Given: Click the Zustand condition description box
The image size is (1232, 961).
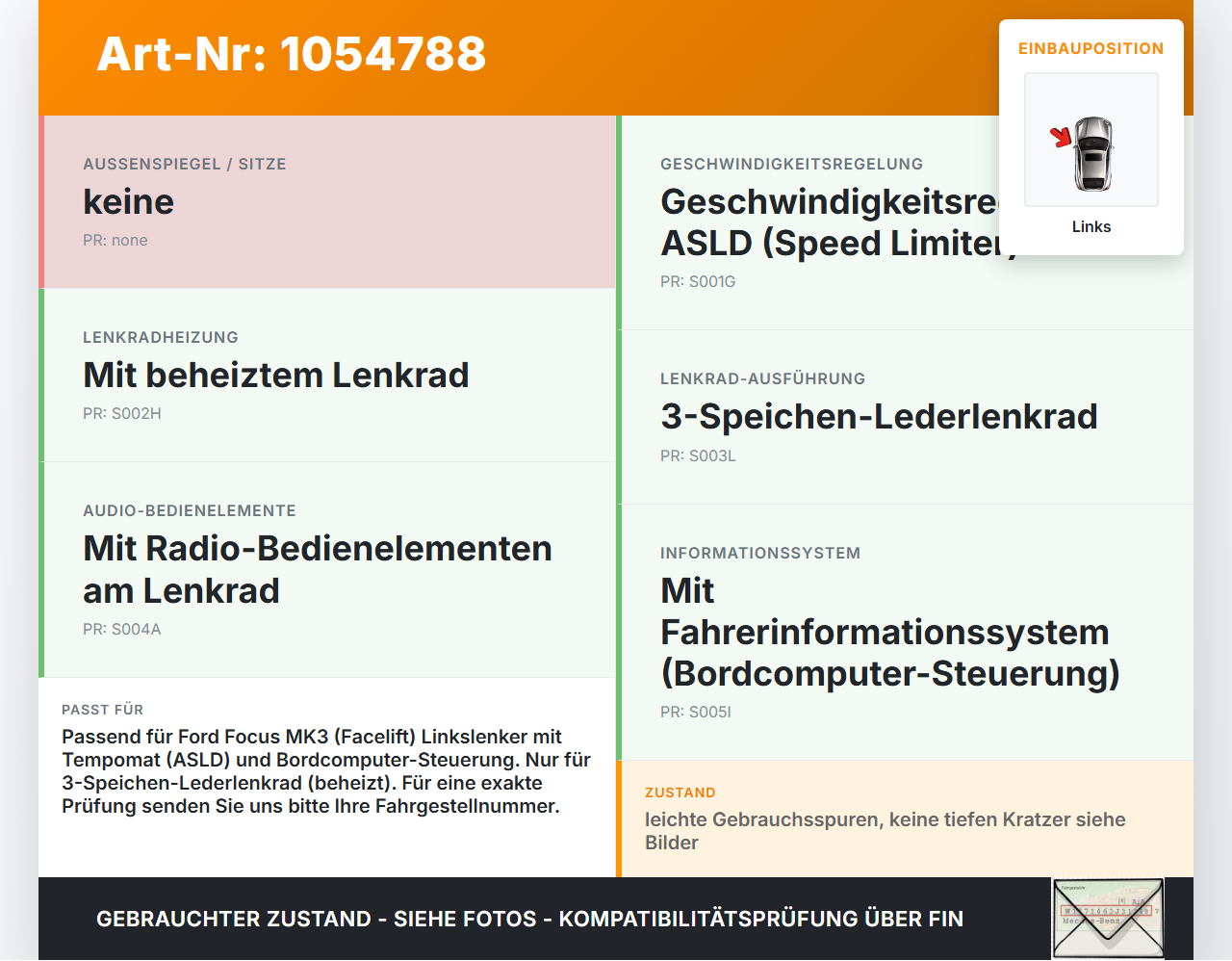Looking at the screenshot, I should coord(905,818).
